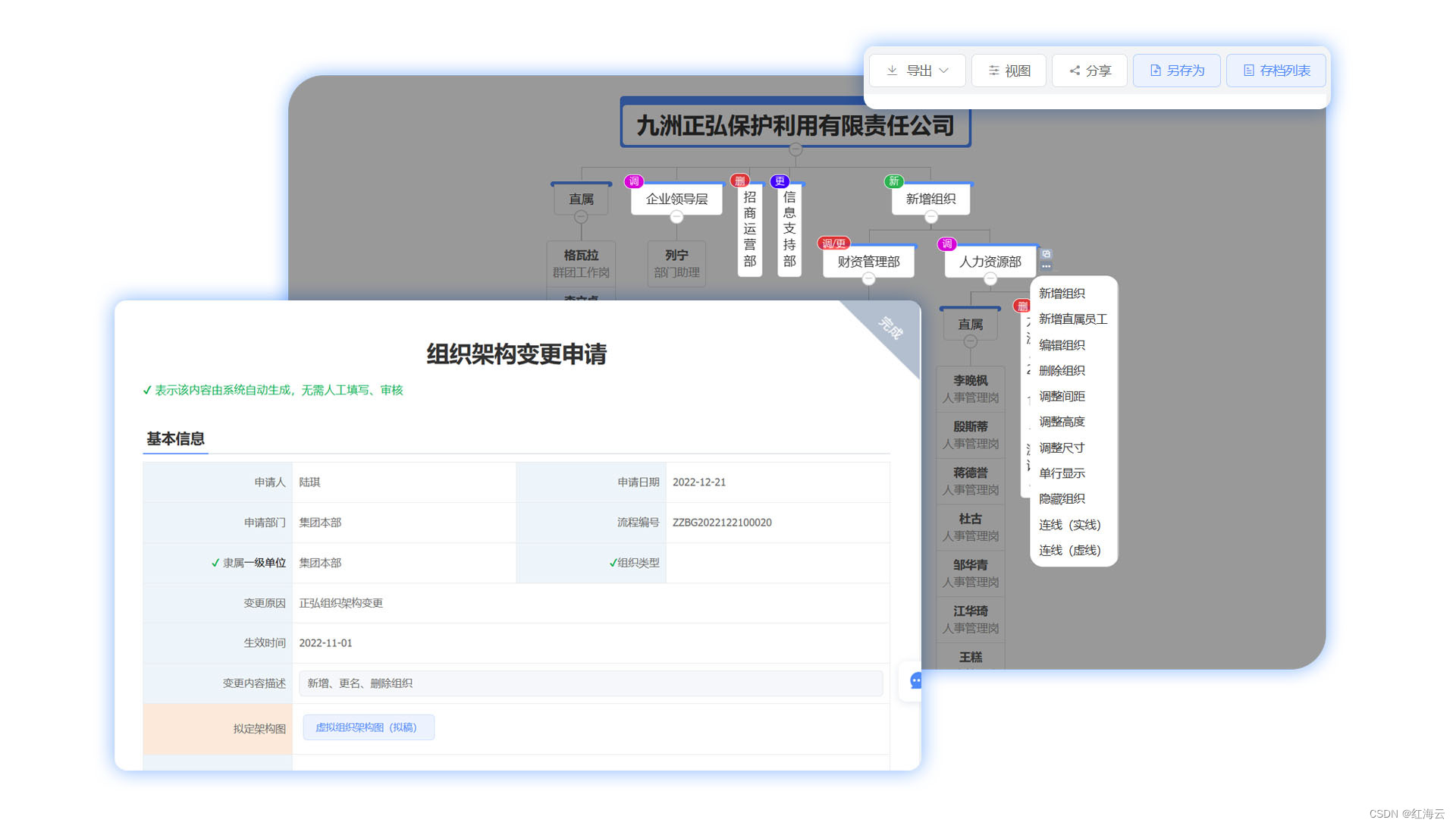
Task: Click effective date 2022-11-01
Action: click(x=325, y=643)
